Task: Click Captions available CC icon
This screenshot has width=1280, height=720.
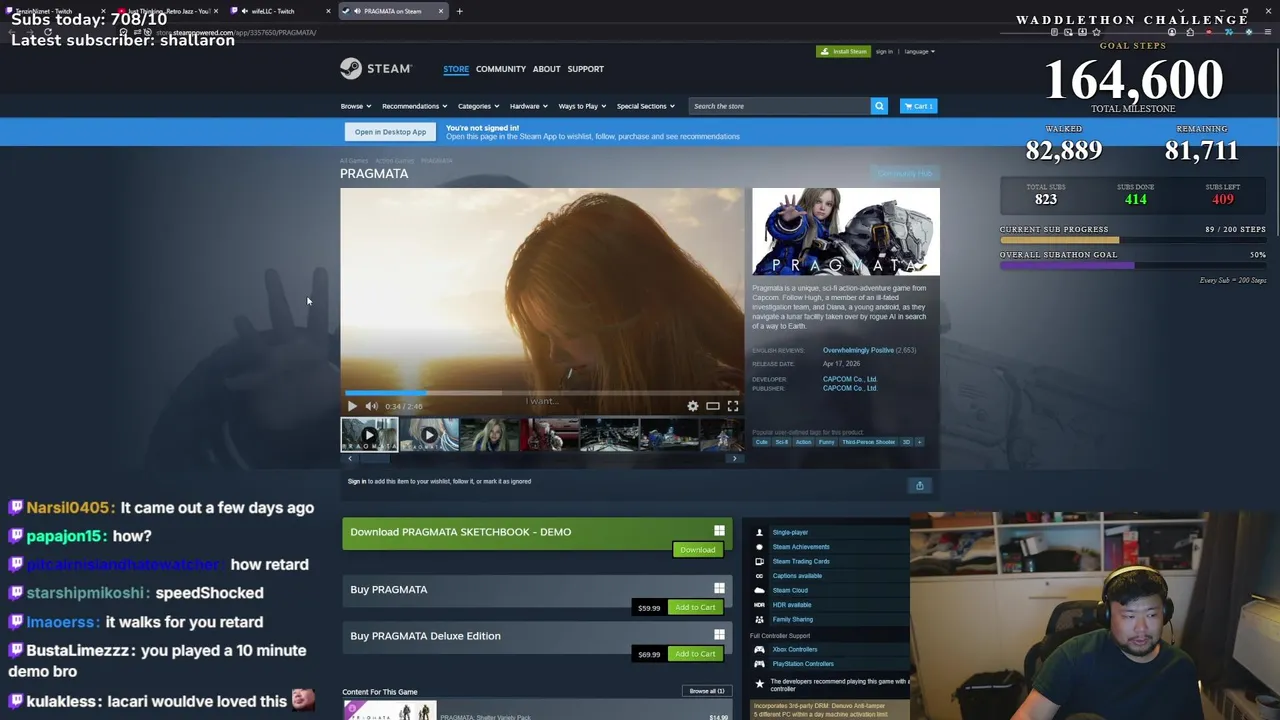Action: [x=759, y=576]
